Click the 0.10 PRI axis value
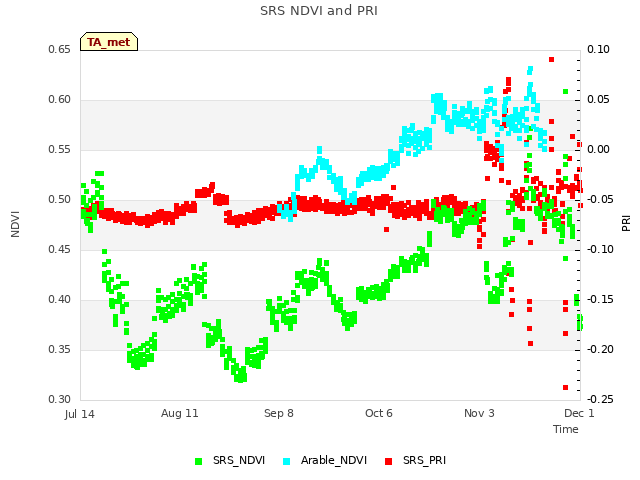 coord(598,50)
